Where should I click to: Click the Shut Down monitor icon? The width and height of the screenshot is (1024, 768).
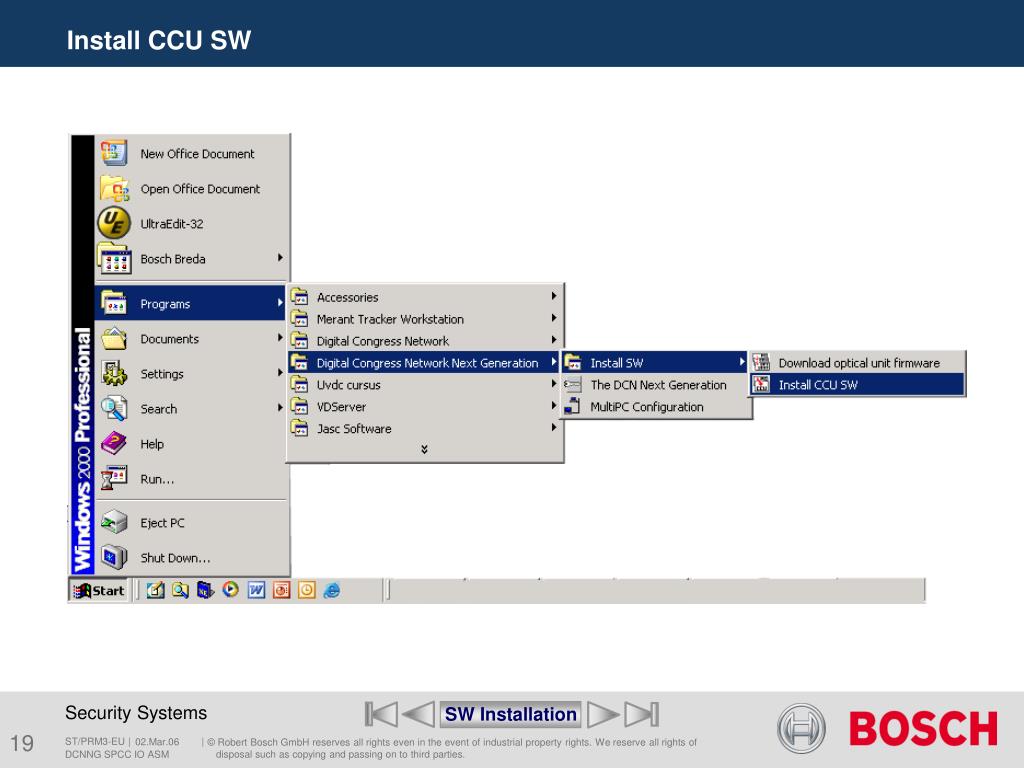point(114,557)
